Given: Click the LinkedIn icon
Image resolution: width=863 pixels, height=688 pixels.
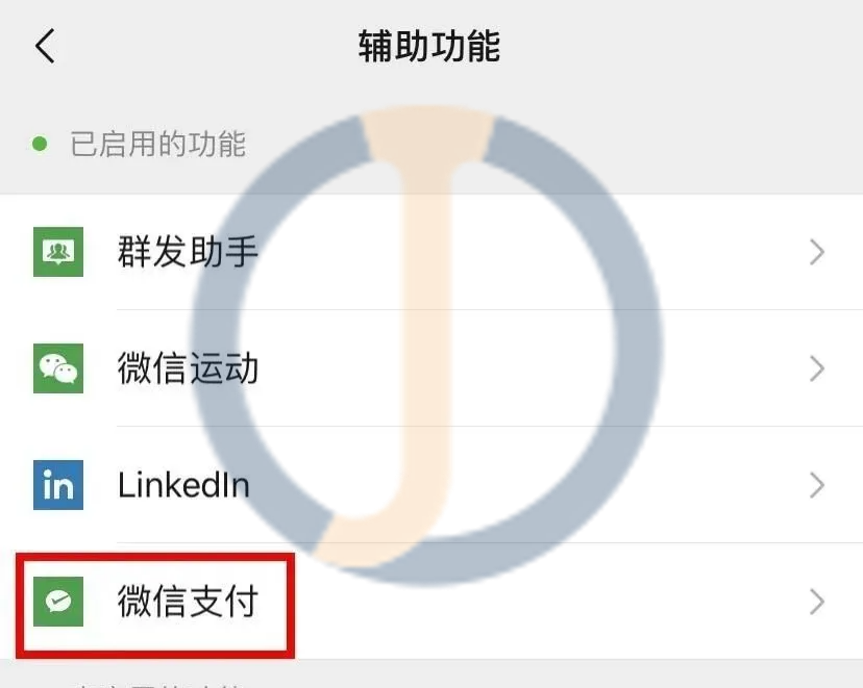Looking at the screenshot, I should (57, 485).
